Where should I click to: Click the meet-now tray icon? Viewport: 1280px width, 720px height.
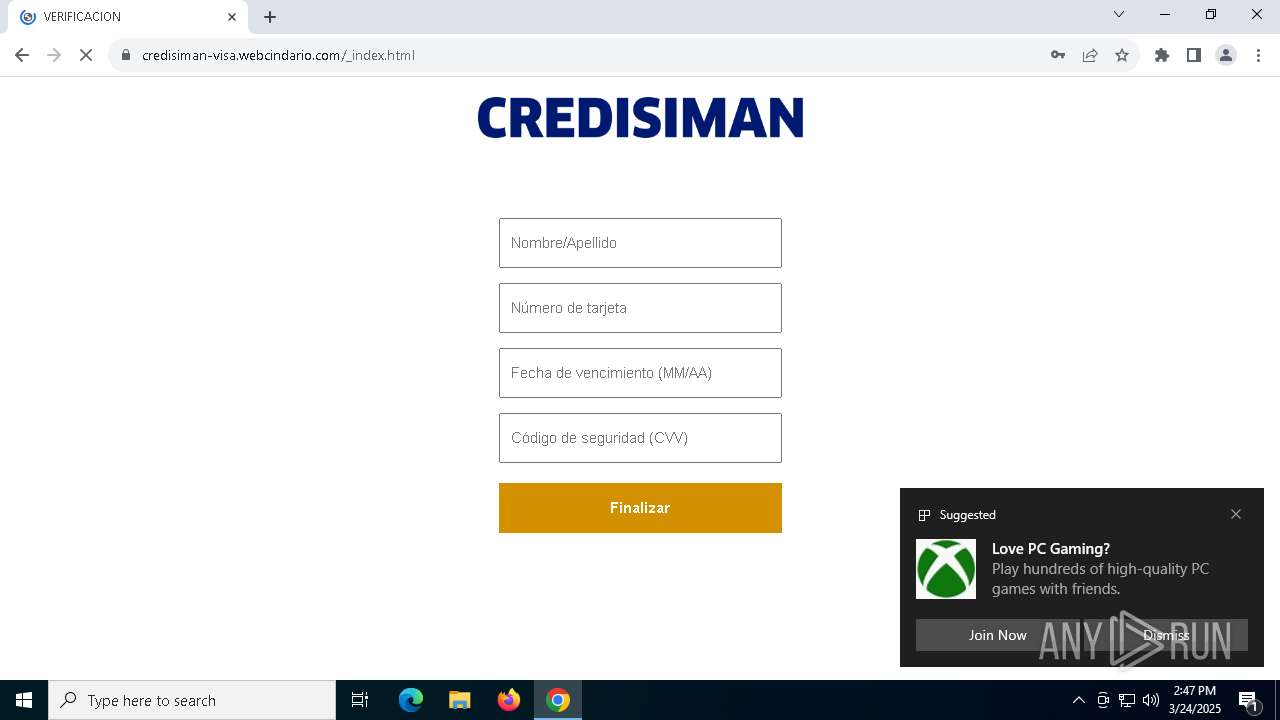(1103, 700)
